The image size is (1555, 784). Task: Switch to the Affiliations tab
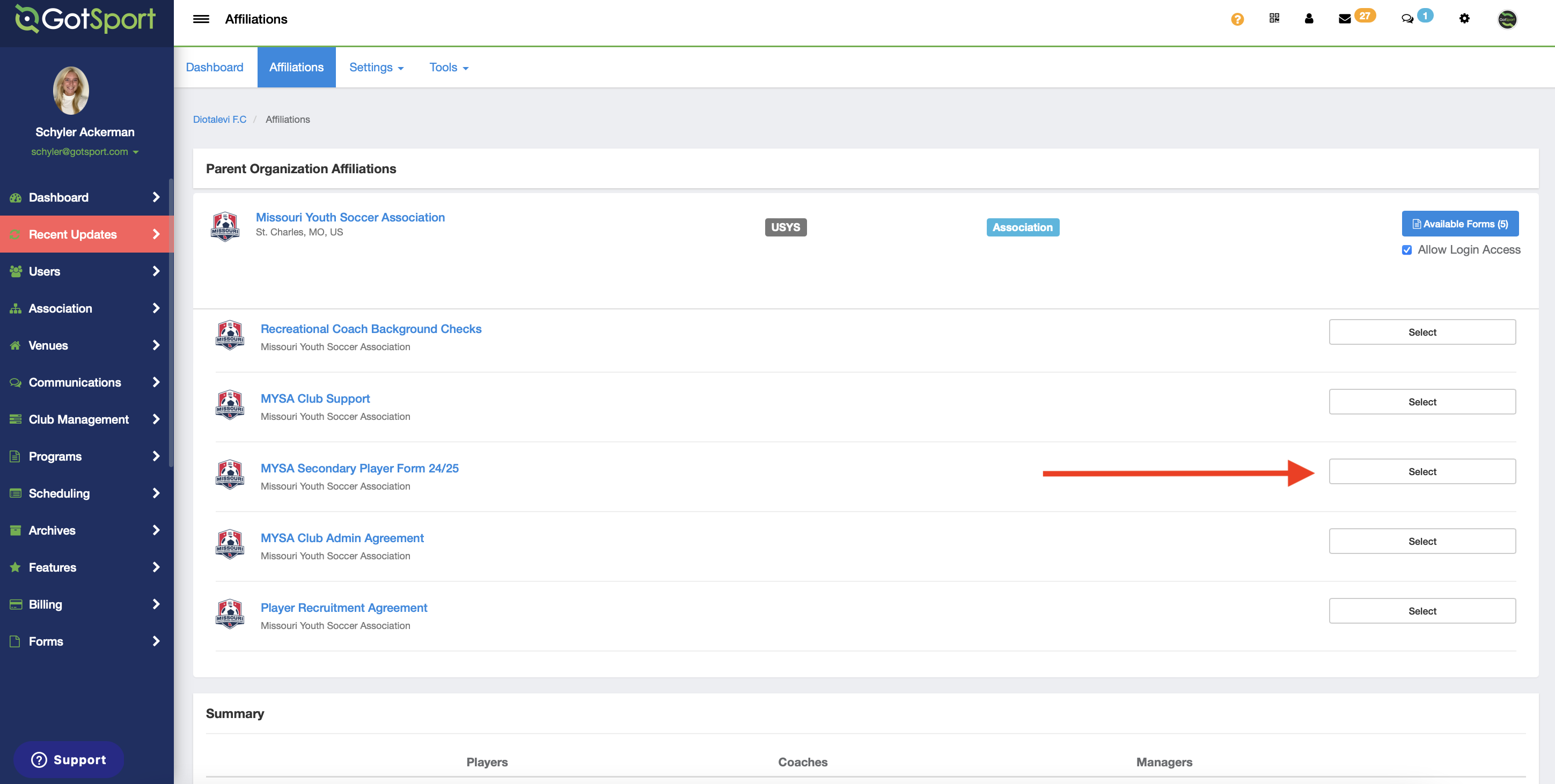[296, 68]
